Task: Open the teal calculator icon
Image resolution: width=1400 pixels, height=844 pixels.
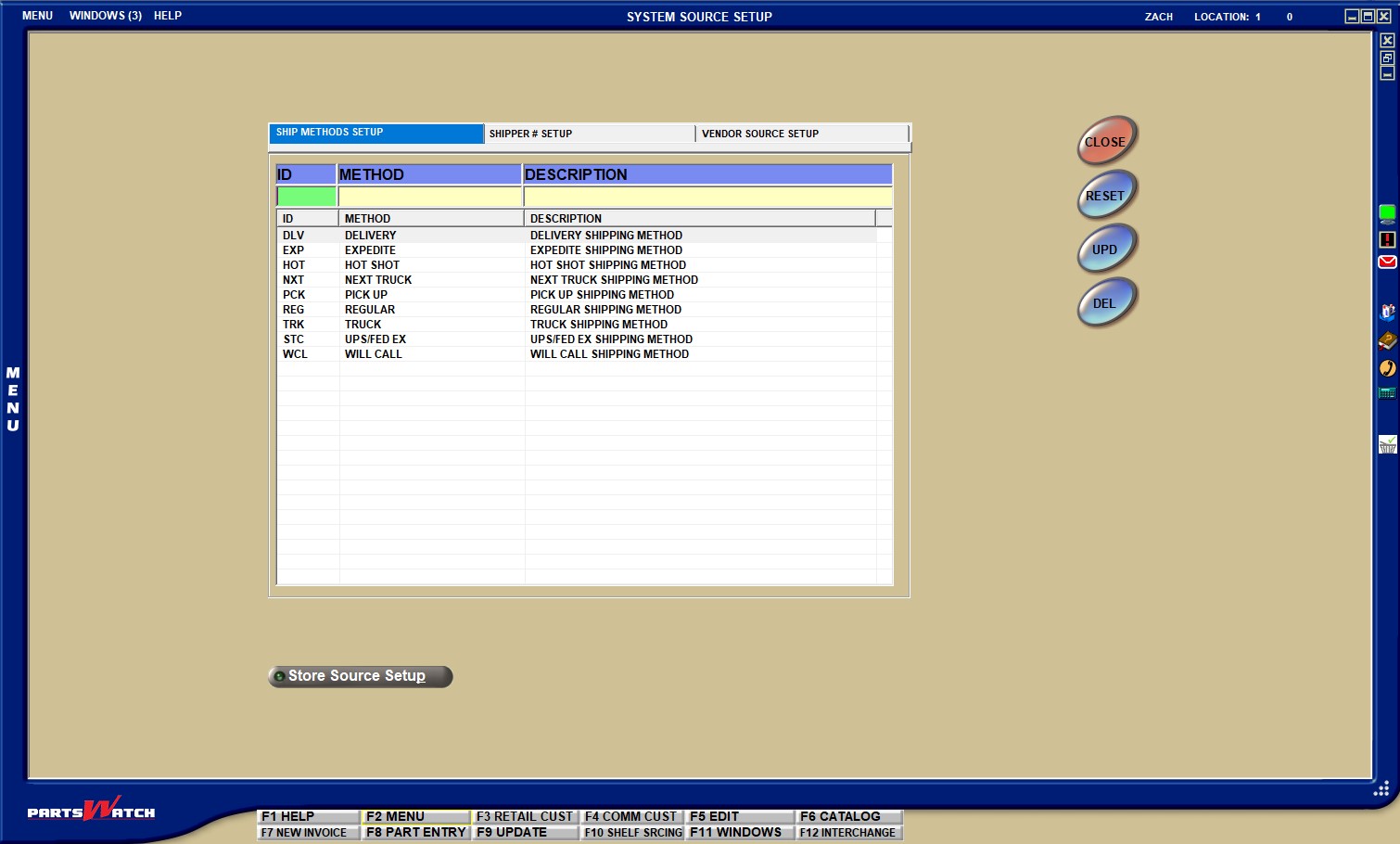Action: point(1387,393)
